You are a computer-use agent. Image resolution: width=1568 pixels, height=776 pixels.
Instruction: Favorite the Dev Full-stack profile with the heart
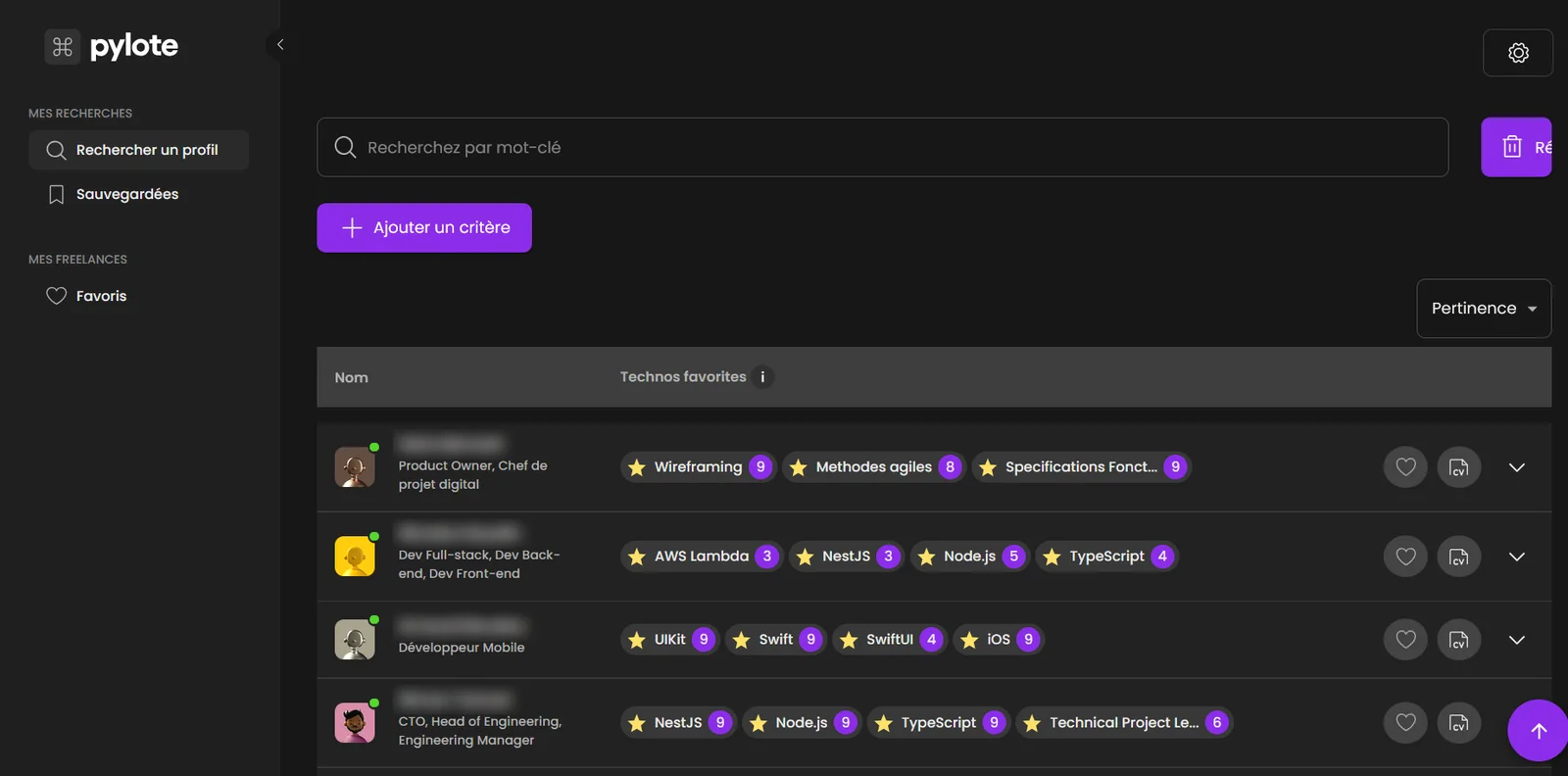point(1405,557)
